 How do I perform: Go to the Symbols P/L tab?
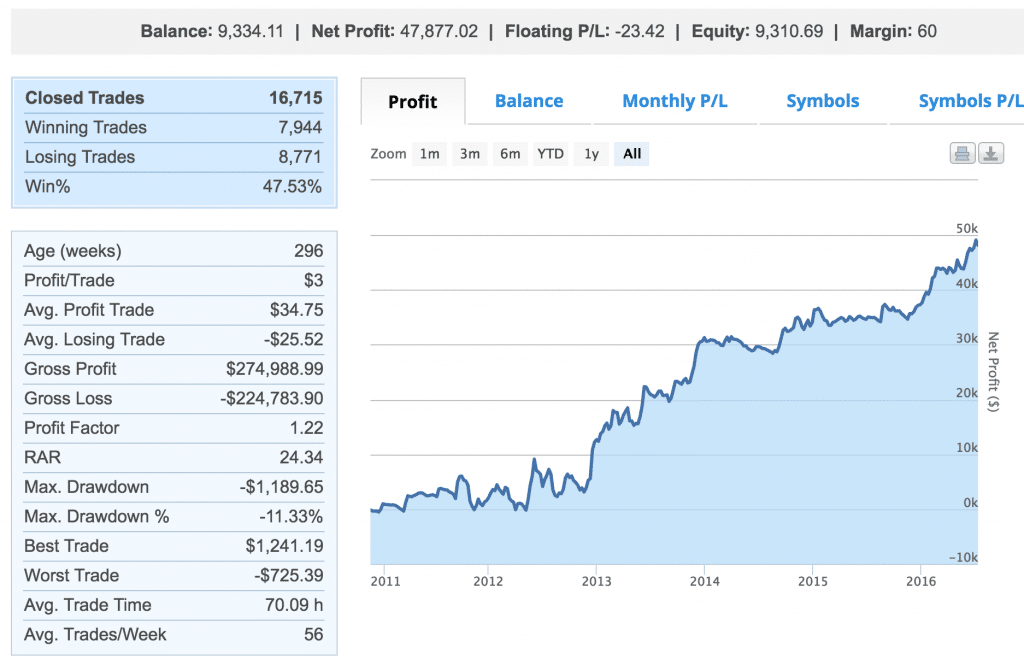pos(969,101)
